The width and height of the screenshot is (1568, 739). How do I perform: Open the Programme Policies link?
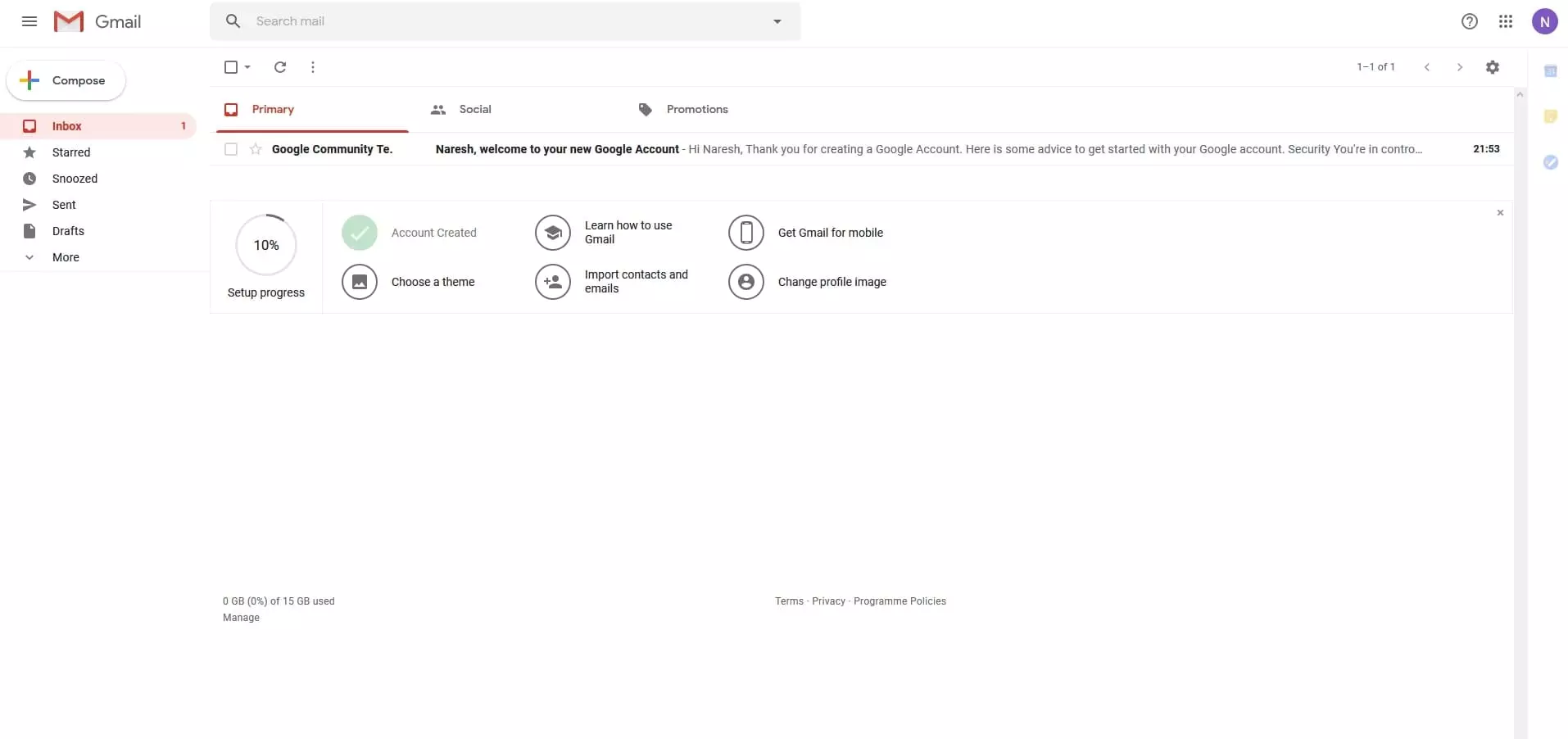coord(900,601)
